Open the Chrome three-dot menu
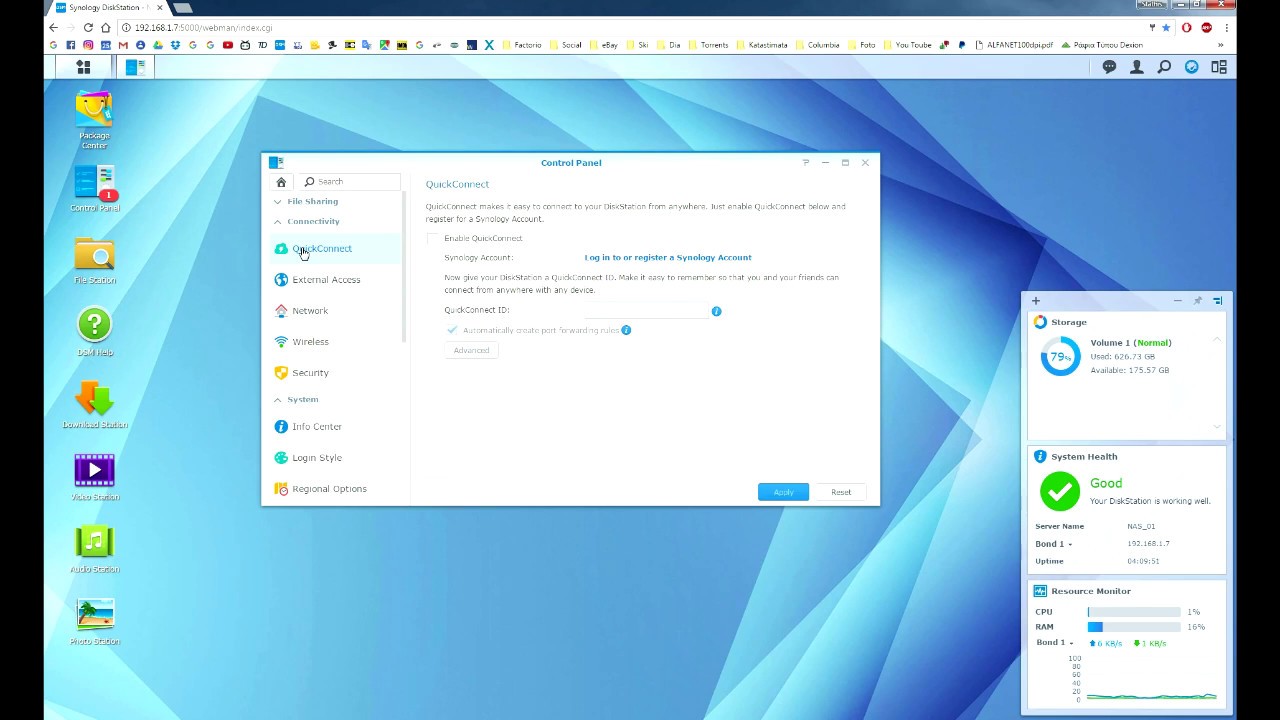The width and height of the screenshot is (1280, 720). coord(1227,28)
